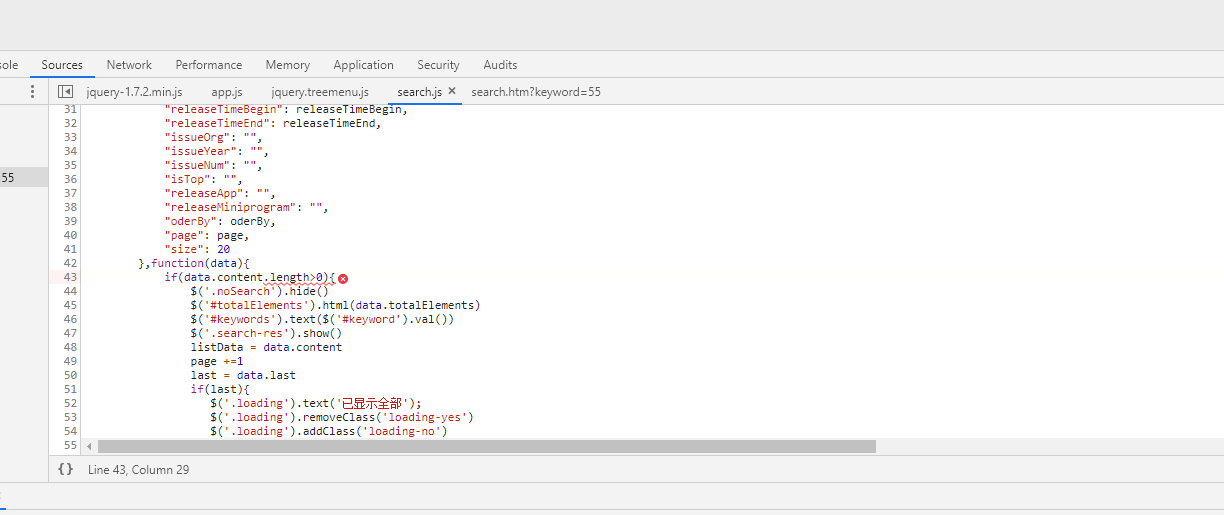Screen dimensions: 1224x515
Task: Open the Security panel tab
Action: [438, 65]
